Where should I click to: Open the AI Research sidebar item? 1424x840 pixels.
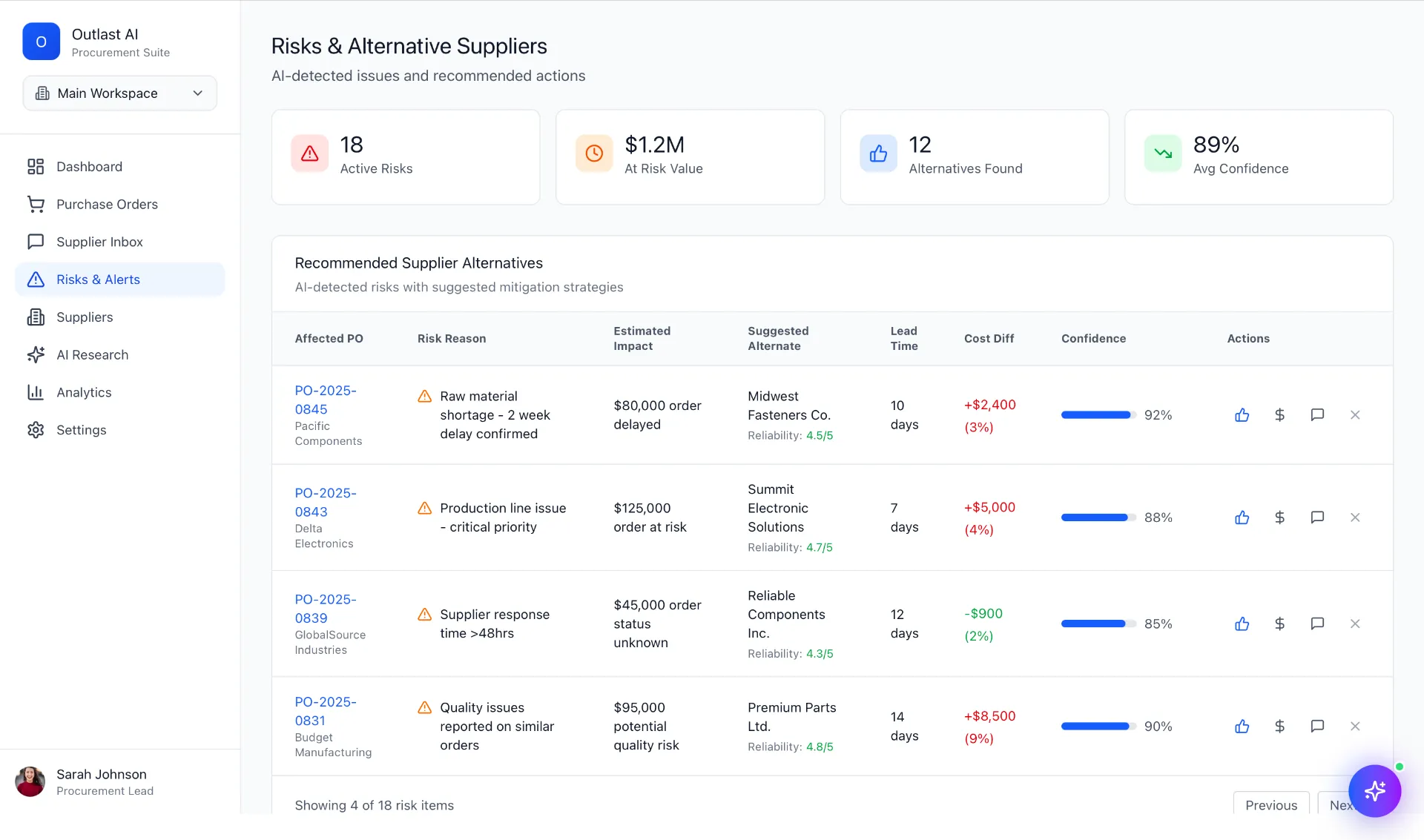pyautogui.click(x=92, y=354)
